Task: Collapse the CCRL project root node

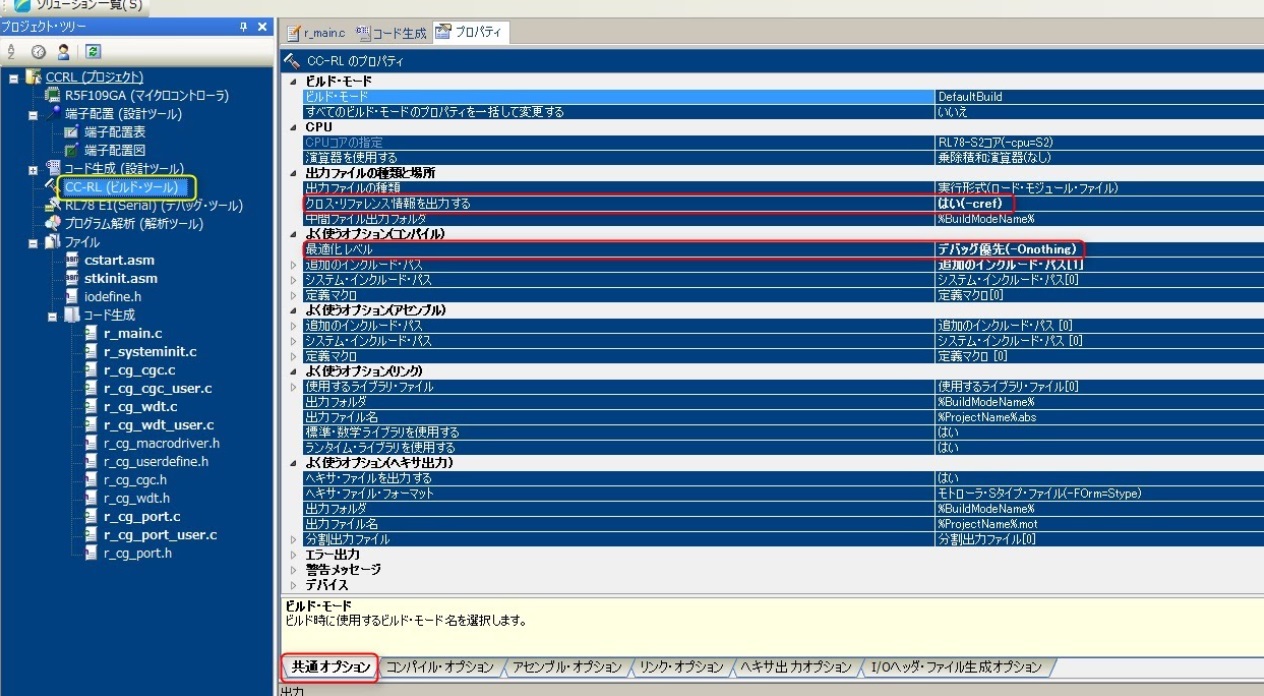Action: 14,78
